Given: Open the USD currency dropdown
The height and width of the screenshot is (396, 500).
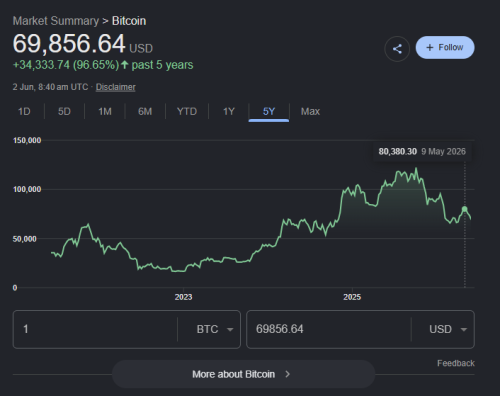Looking at the screenshot, I should coord(448,329).
